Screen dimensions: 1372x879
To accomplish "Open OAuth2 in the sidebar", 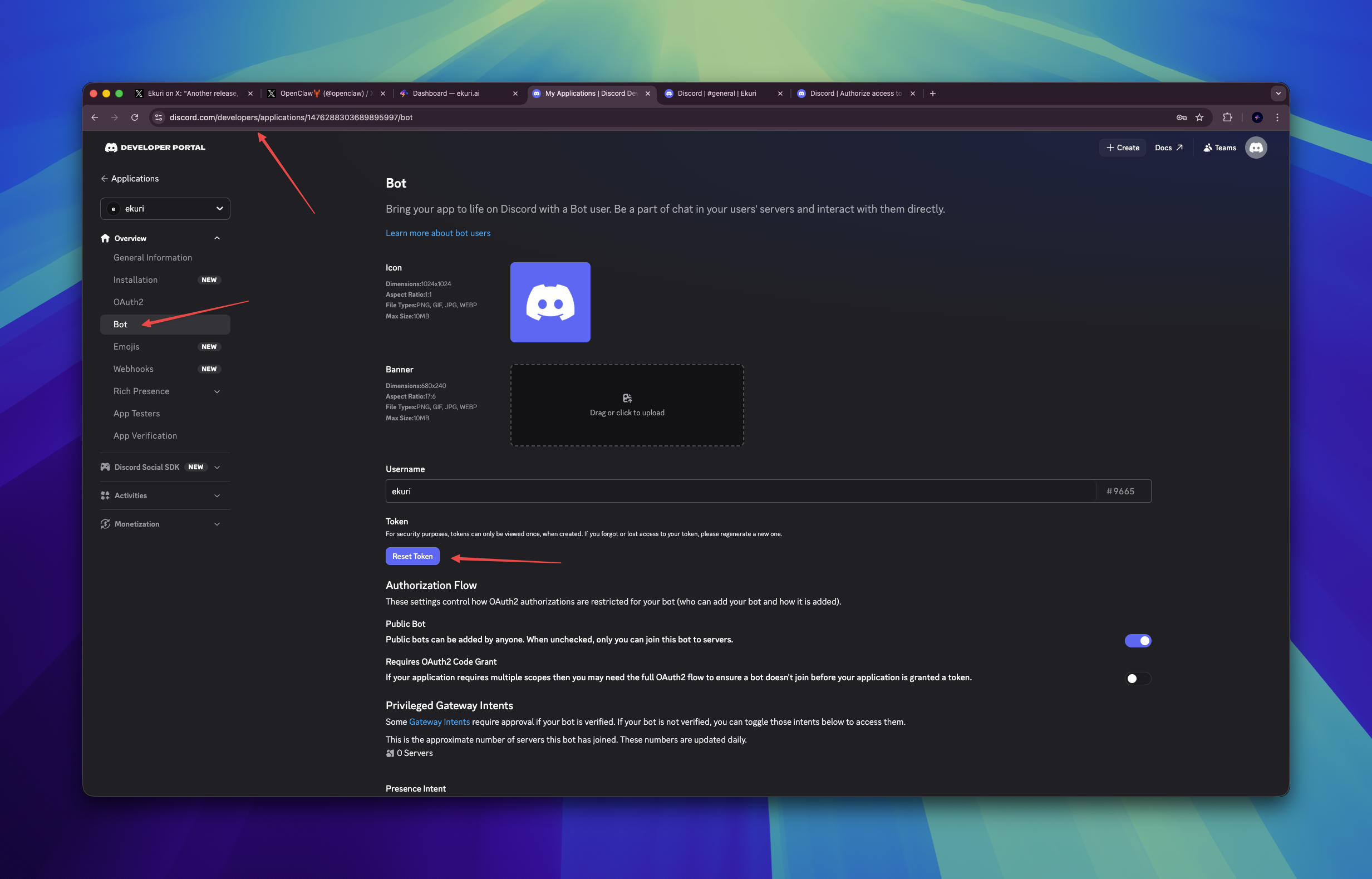I will 128,302.
